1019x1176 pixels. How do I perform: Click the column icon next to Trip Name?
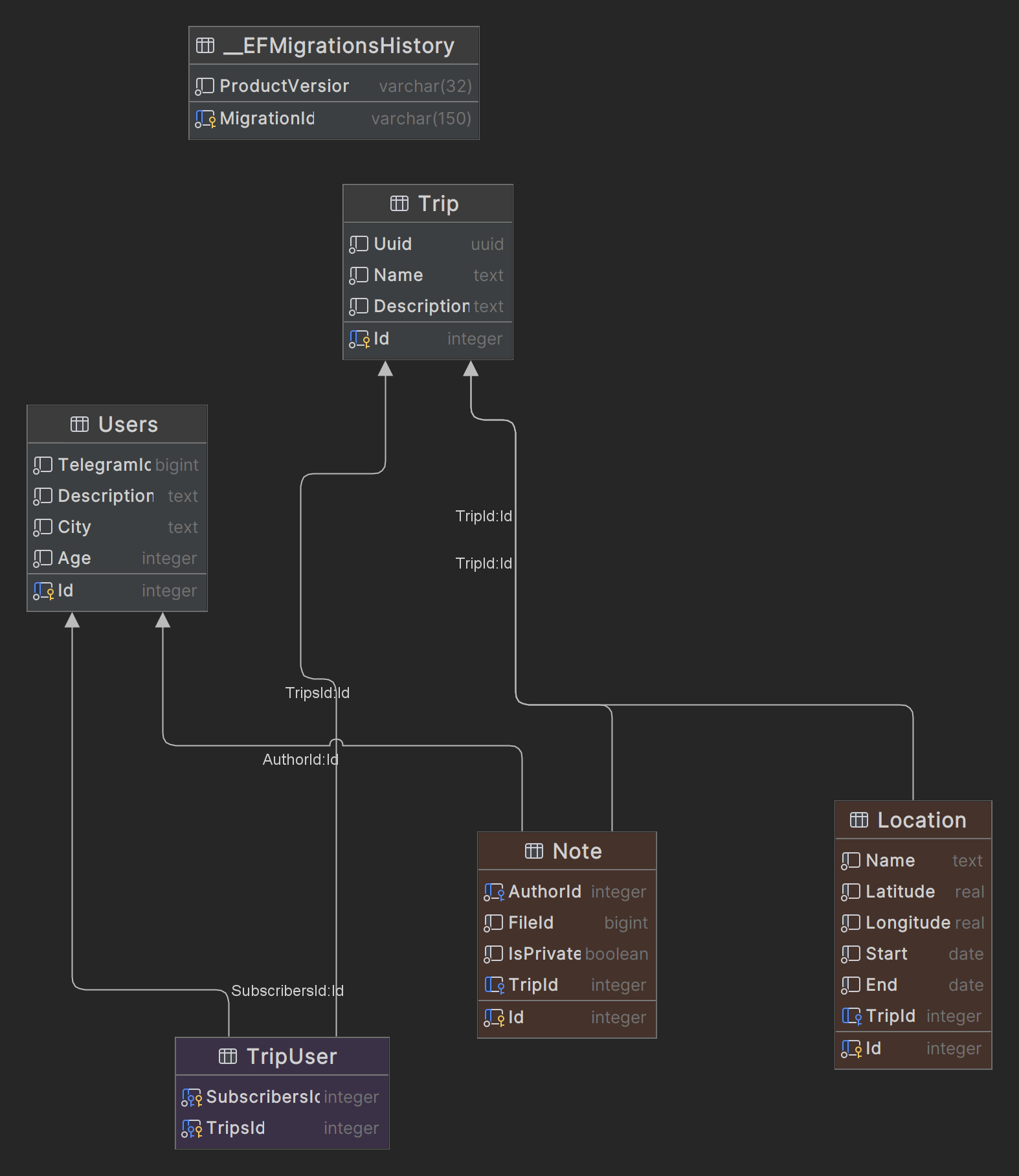point(359,275)
